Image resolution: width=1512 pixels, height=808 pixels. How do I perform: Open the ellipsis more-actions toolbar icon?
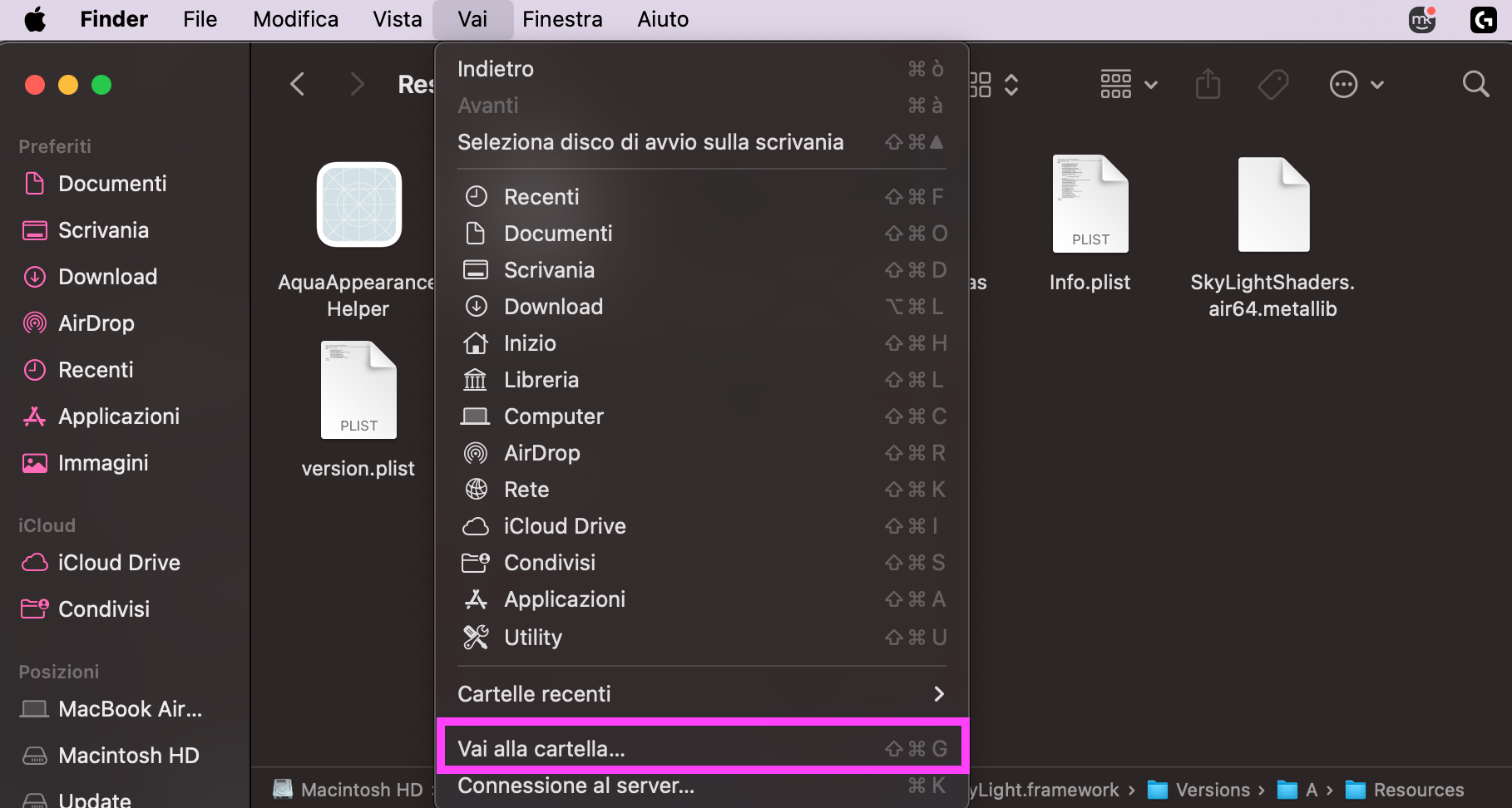1343,83
